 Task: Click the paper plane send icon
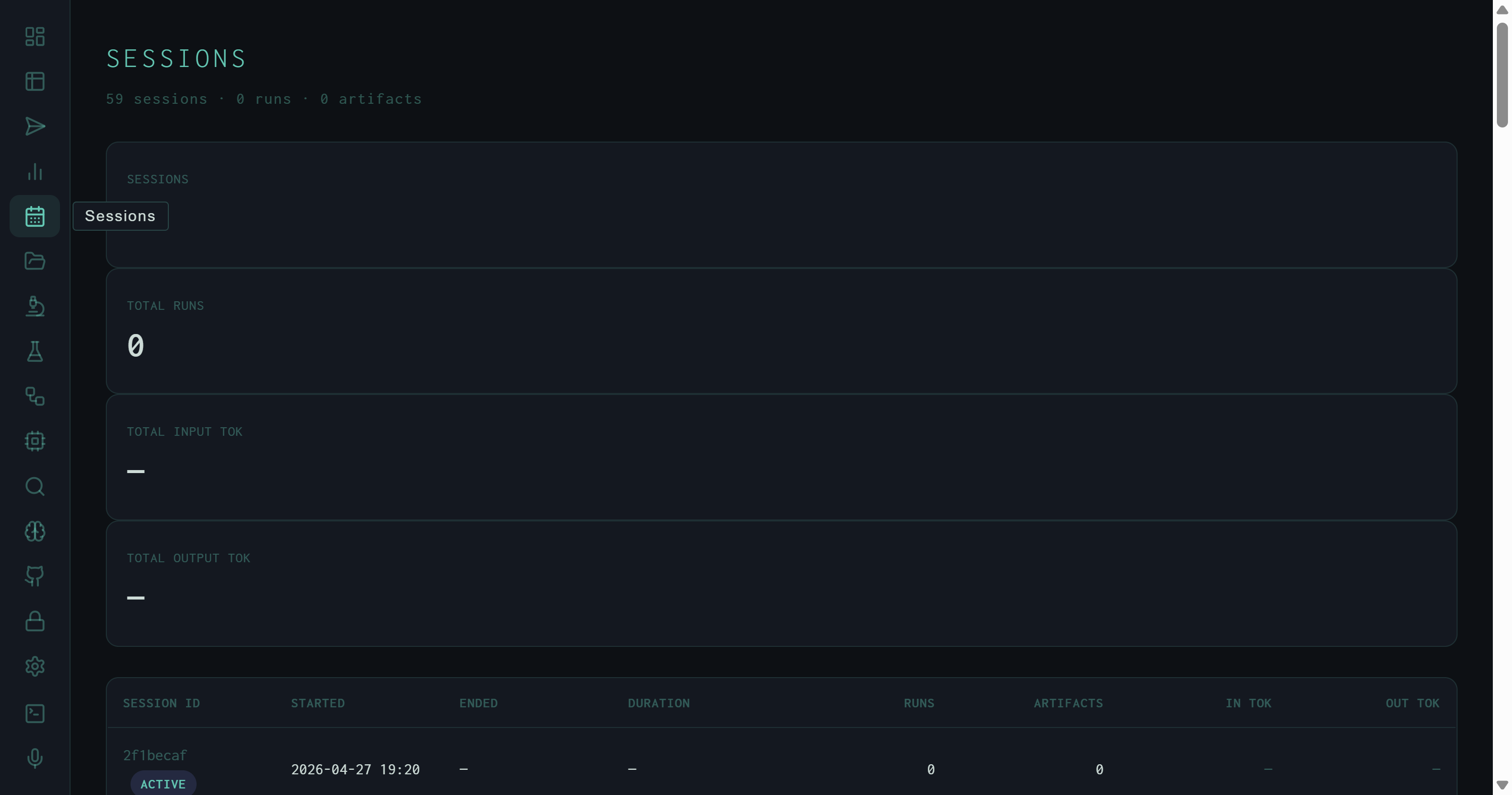click(x=35, y=126)
